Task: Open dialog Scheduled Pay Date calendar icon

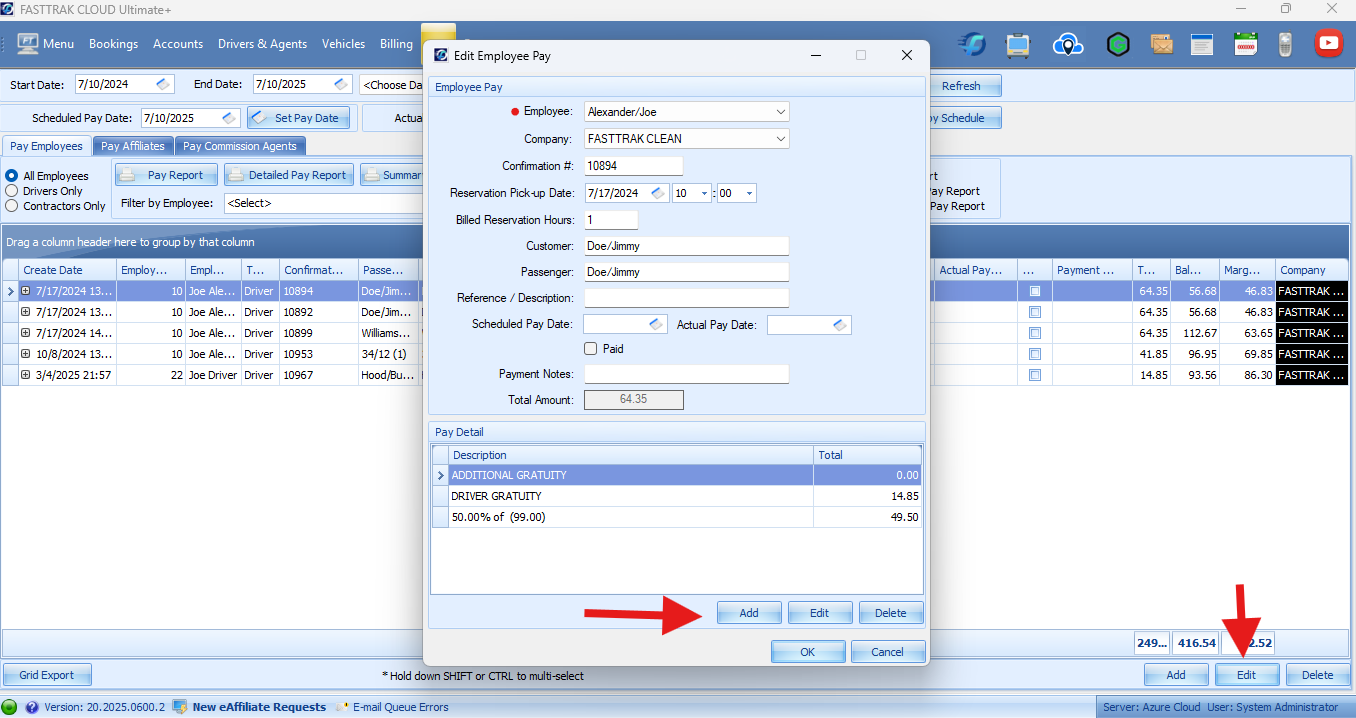Action: point(656,324)
